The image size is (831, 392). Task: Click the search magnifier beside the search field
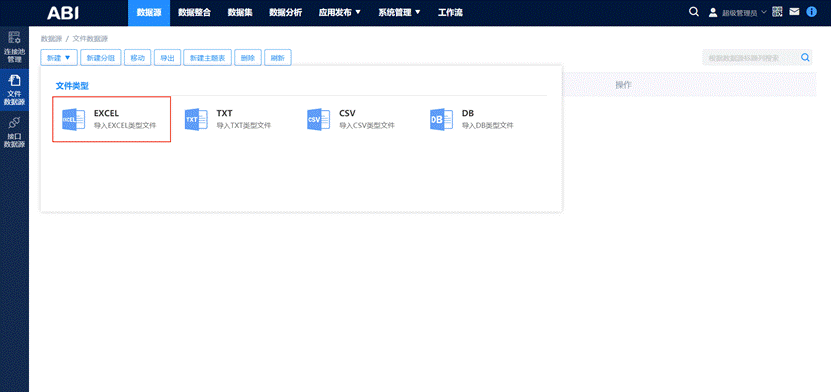(x=805, y=58)
